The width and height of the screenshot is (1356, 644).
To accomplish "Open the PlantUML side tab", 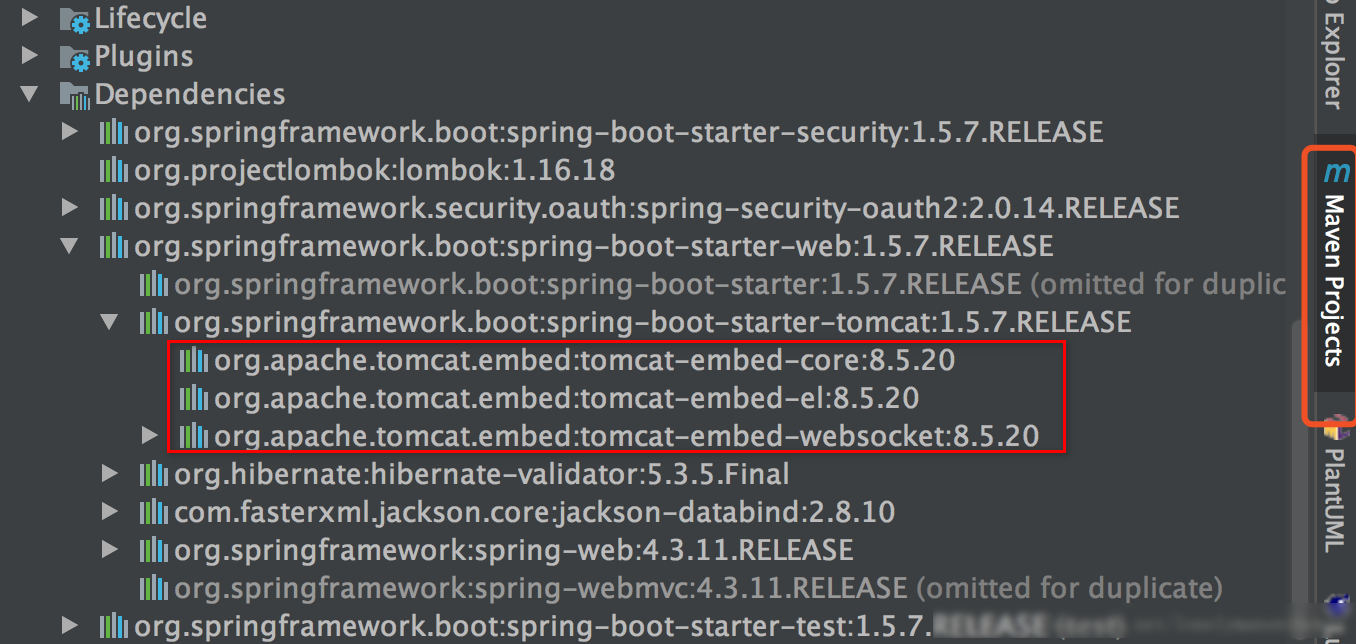I will (1334, 500).
